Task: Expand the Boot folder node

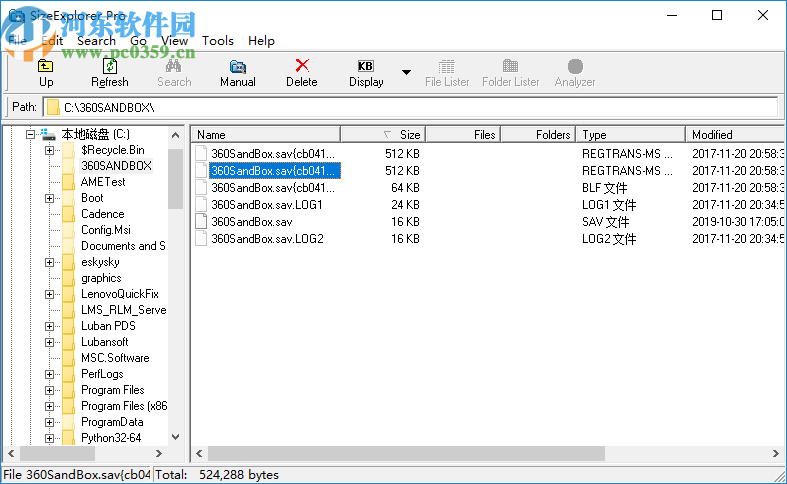Action: pos(49,198)
